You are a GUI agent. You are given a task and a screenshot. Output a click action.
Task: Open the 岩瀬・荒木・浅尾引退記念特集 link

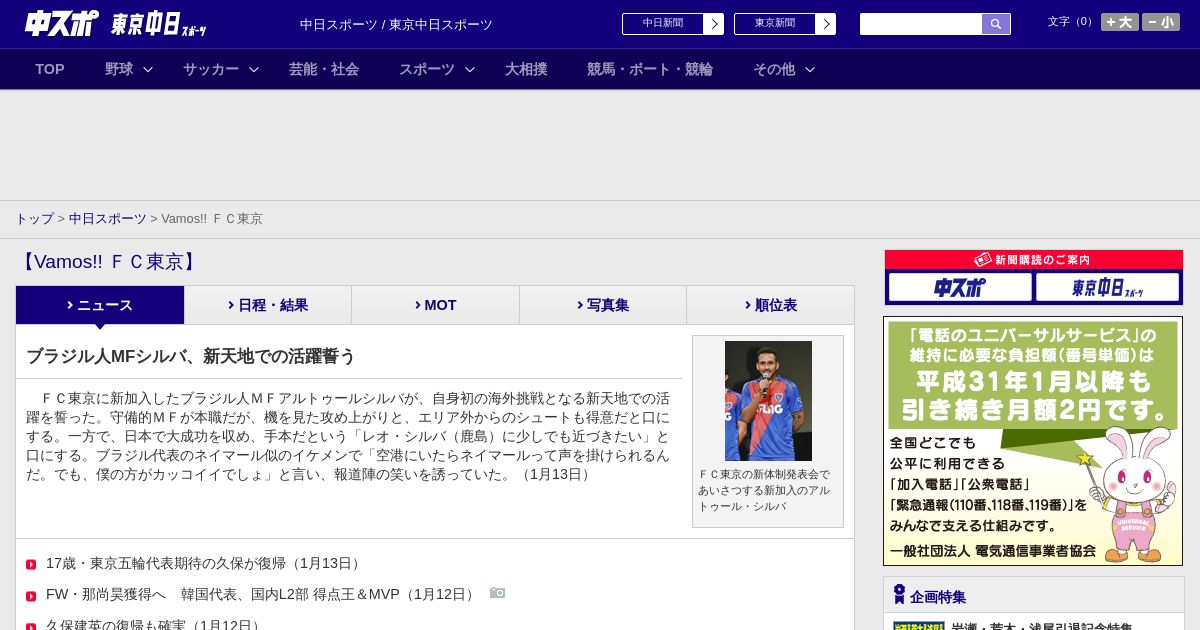click(x=1042, y=626)
